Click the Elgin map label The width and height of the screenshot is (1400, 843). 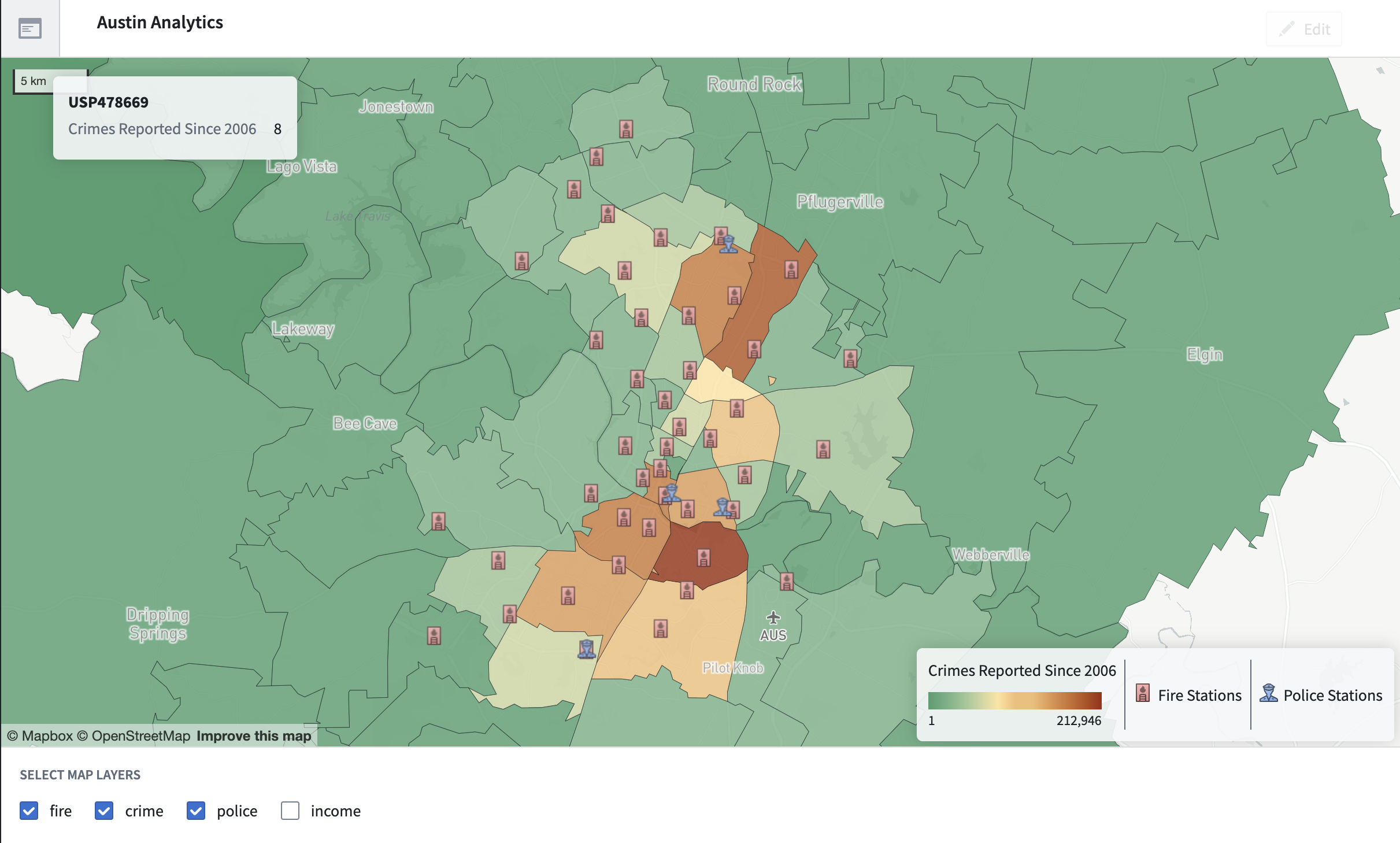(x=1204, y=354)
